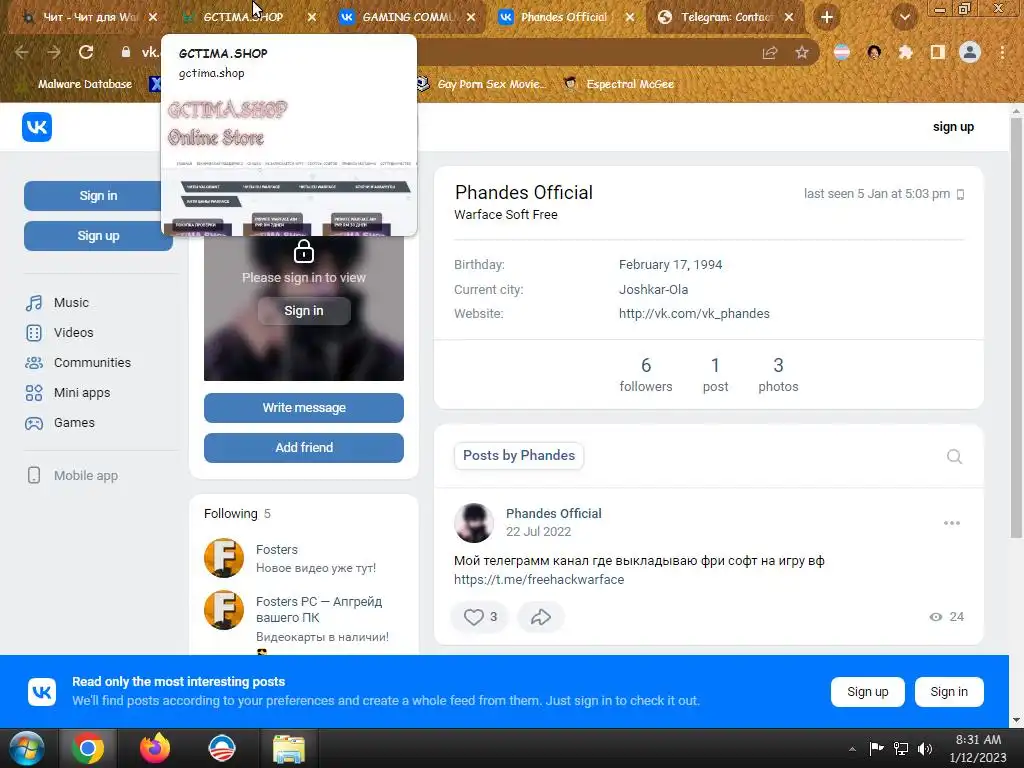Go forward in browser history

tap(54, 52)
